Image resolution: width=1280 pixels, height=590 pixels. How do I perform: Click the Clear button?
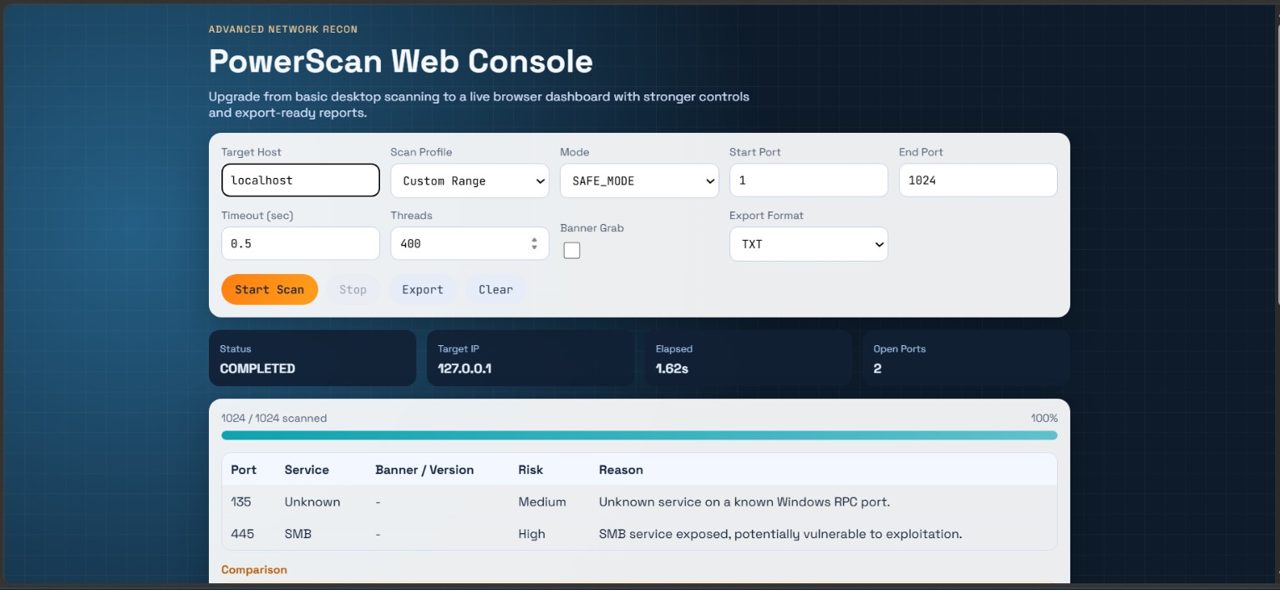[x=495, y=289]
